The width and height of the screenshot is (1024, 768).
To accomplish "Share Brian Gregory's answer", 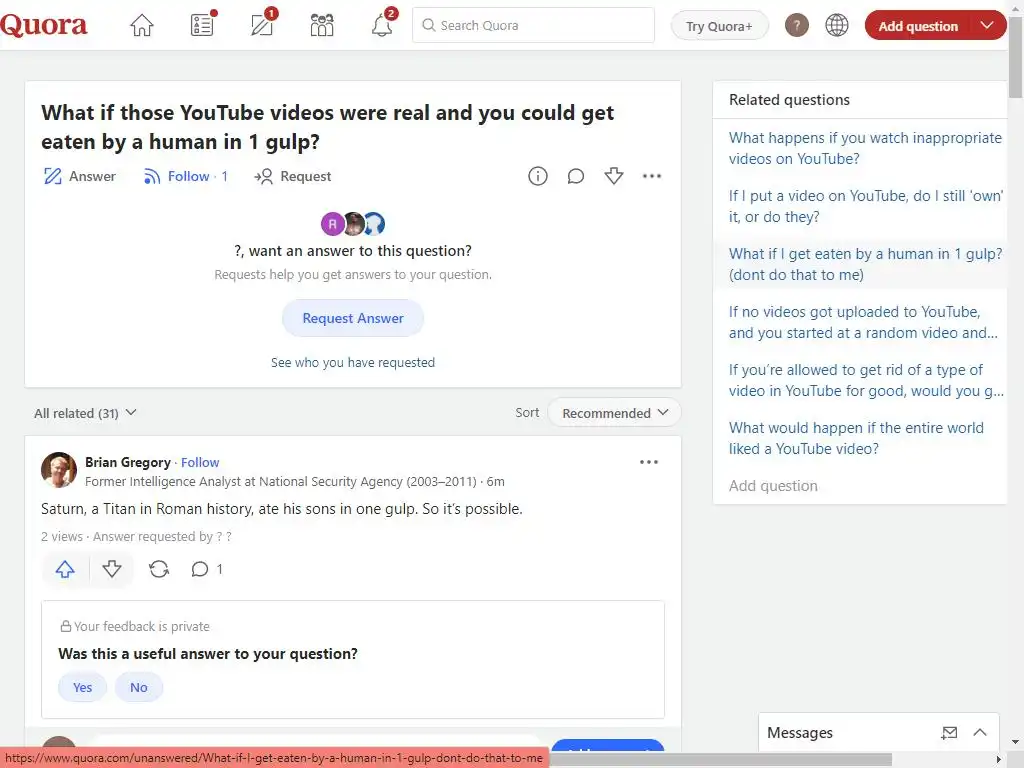I will pos(159,569).
